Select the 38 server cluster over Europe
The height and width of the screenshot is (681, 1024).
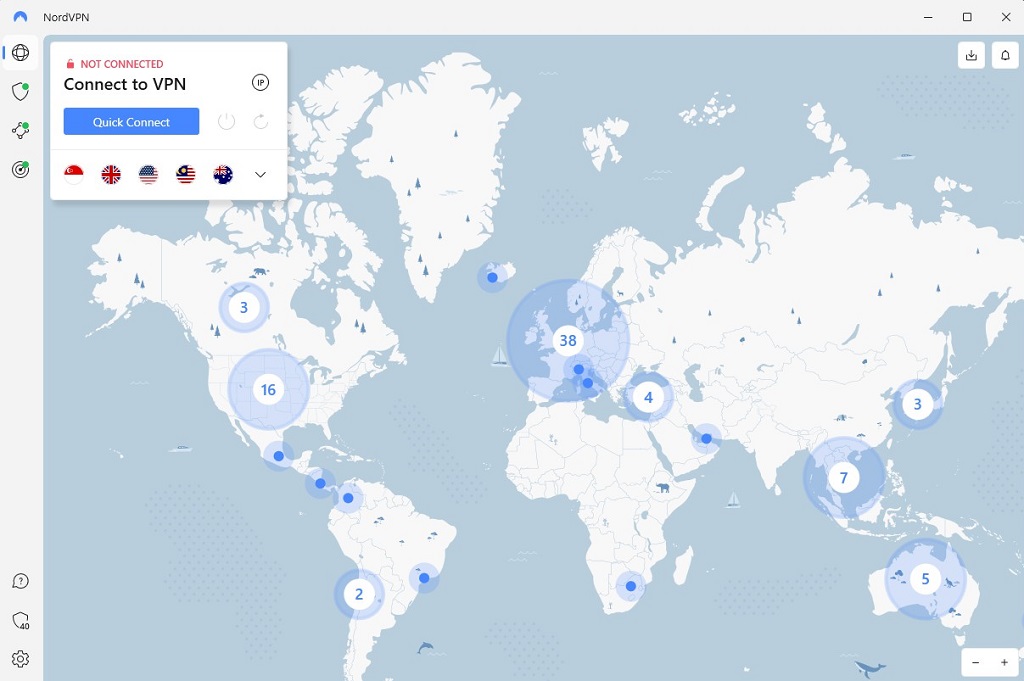tap(568, 340)
